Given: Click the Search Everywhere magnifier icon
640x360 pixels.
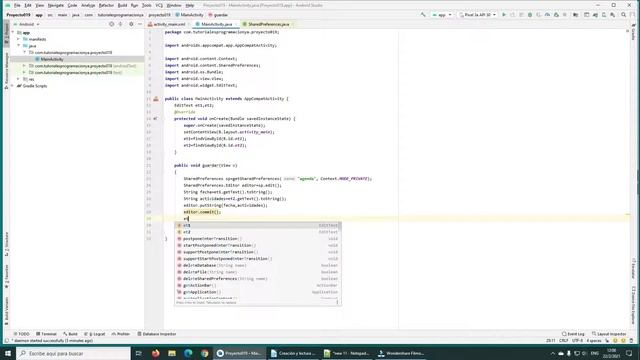Looking at the screenshot, I should [x=624, y=15].
